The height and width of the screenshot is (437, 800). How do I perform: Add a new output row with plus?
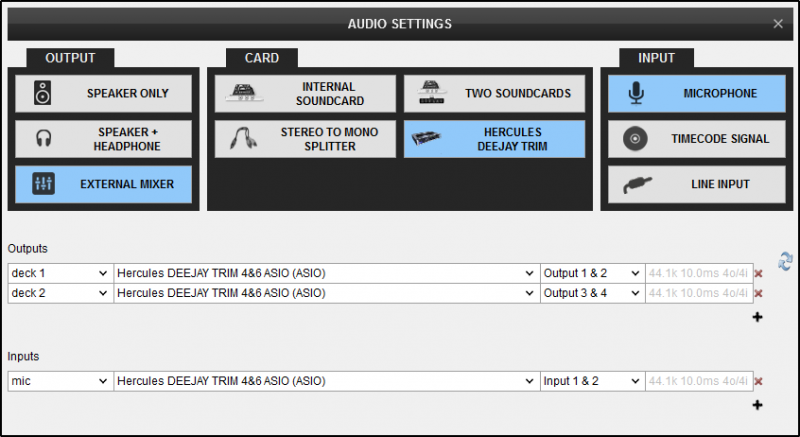[x=758, y=317]
